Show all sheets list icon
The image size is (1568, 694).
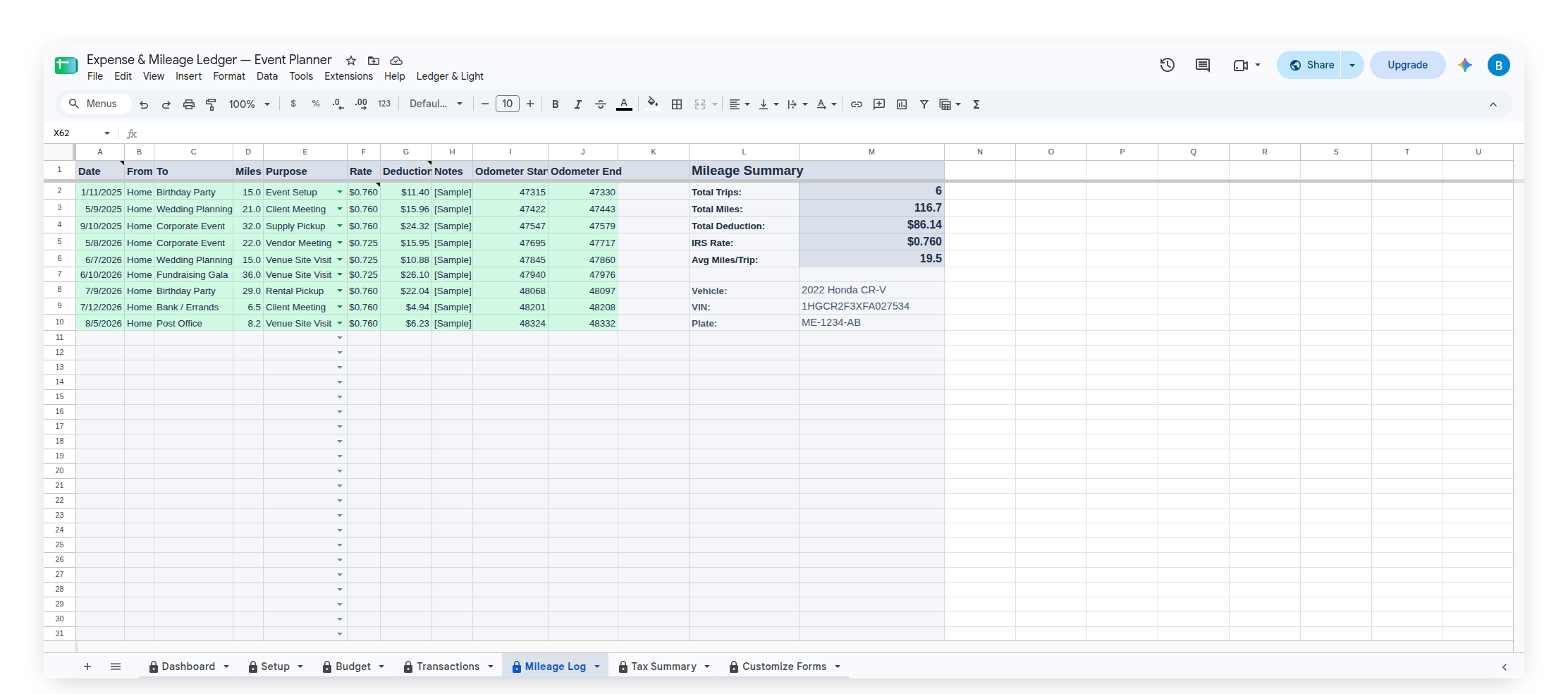pyautogui.click(x=116, y=666)
